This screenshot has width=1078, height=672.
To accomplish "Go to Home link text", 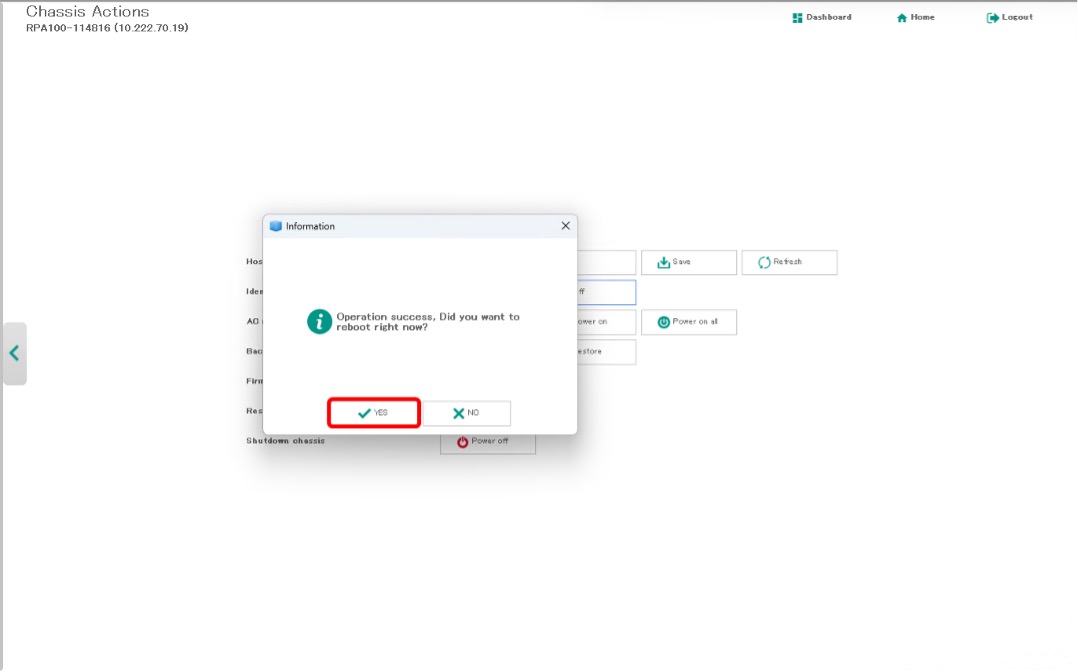I will (922, 18).
